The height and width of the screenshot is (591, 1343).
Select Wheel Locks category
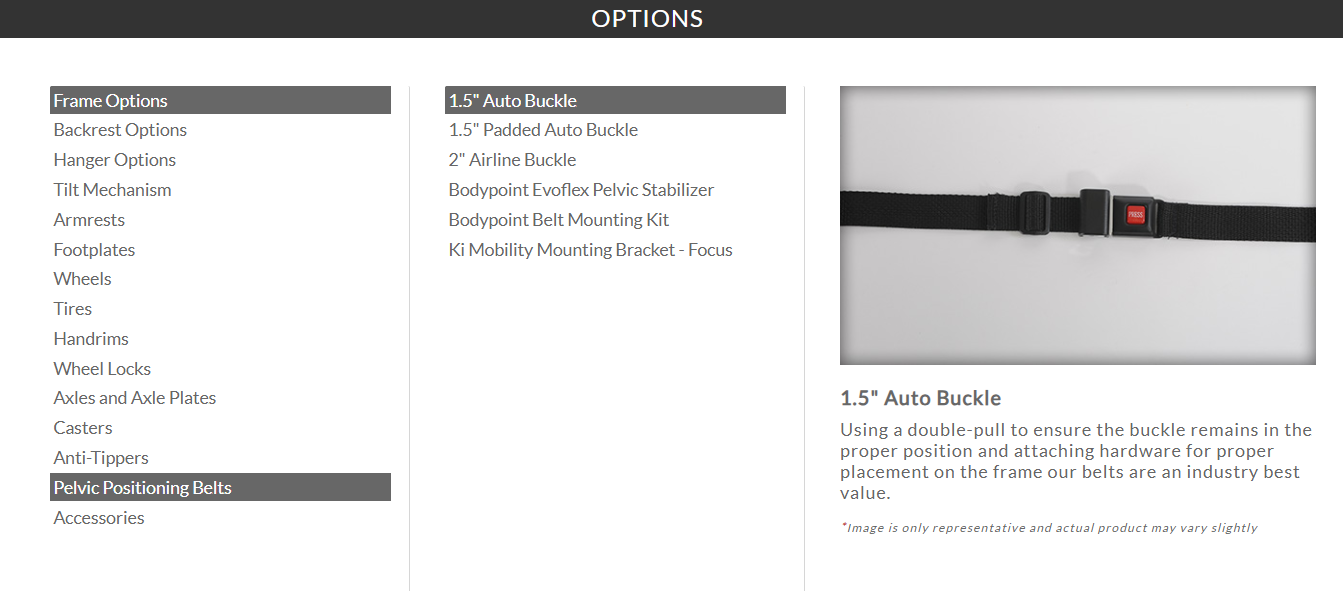point(102,369)
